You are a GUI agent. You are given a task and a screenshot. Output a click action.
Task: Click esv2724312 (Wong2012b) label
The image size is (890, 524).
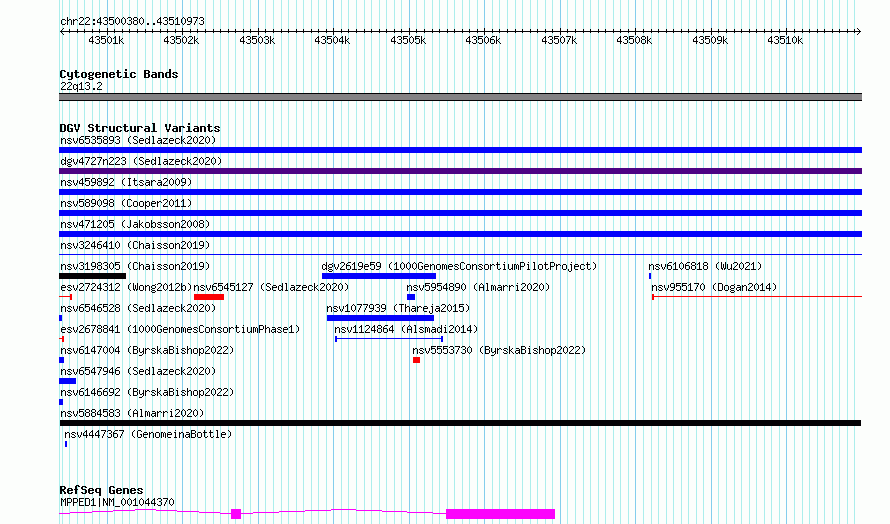click(126, 287)
